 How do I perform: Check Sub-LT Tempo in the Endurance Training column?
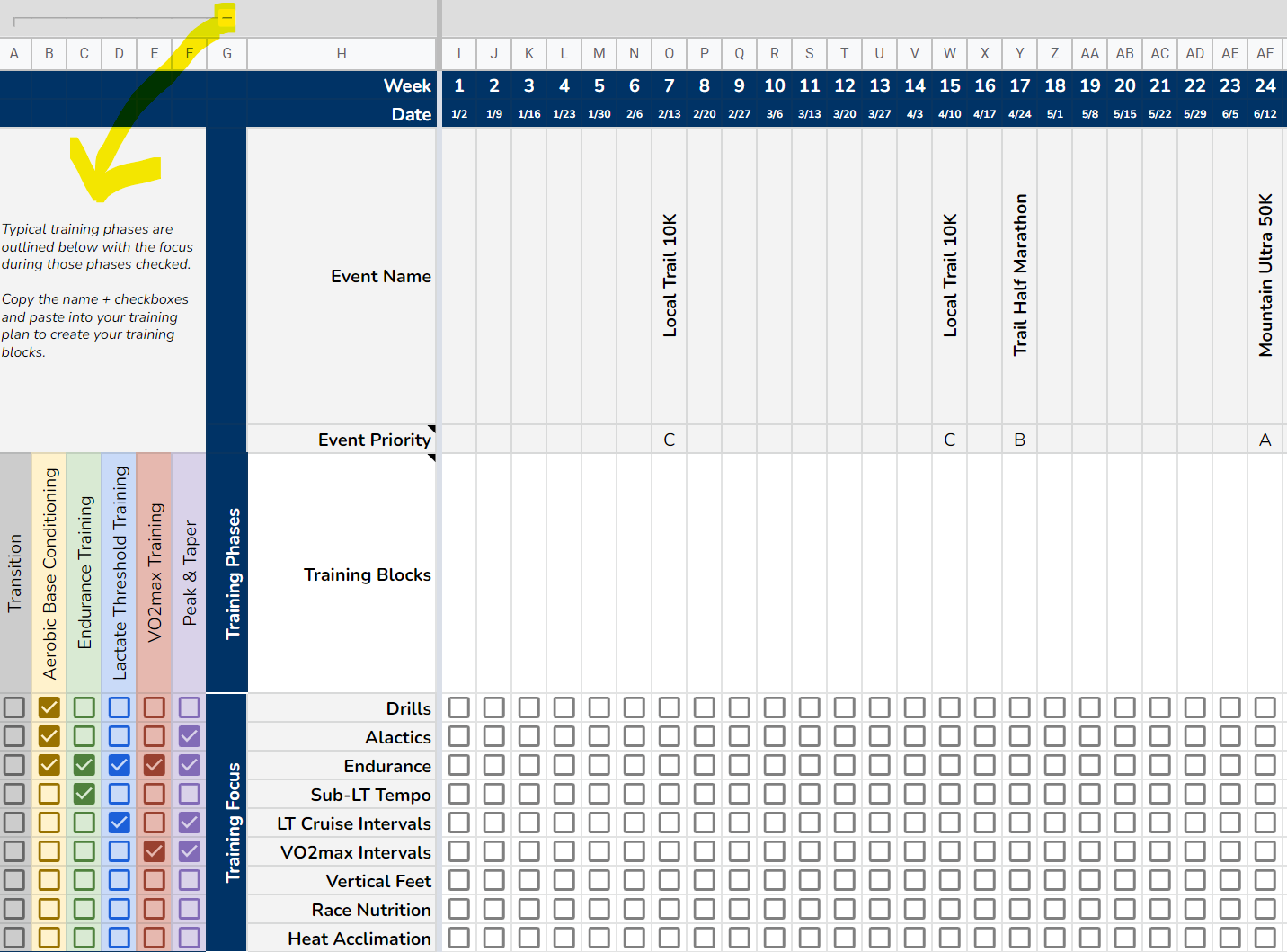coord(84,794)
